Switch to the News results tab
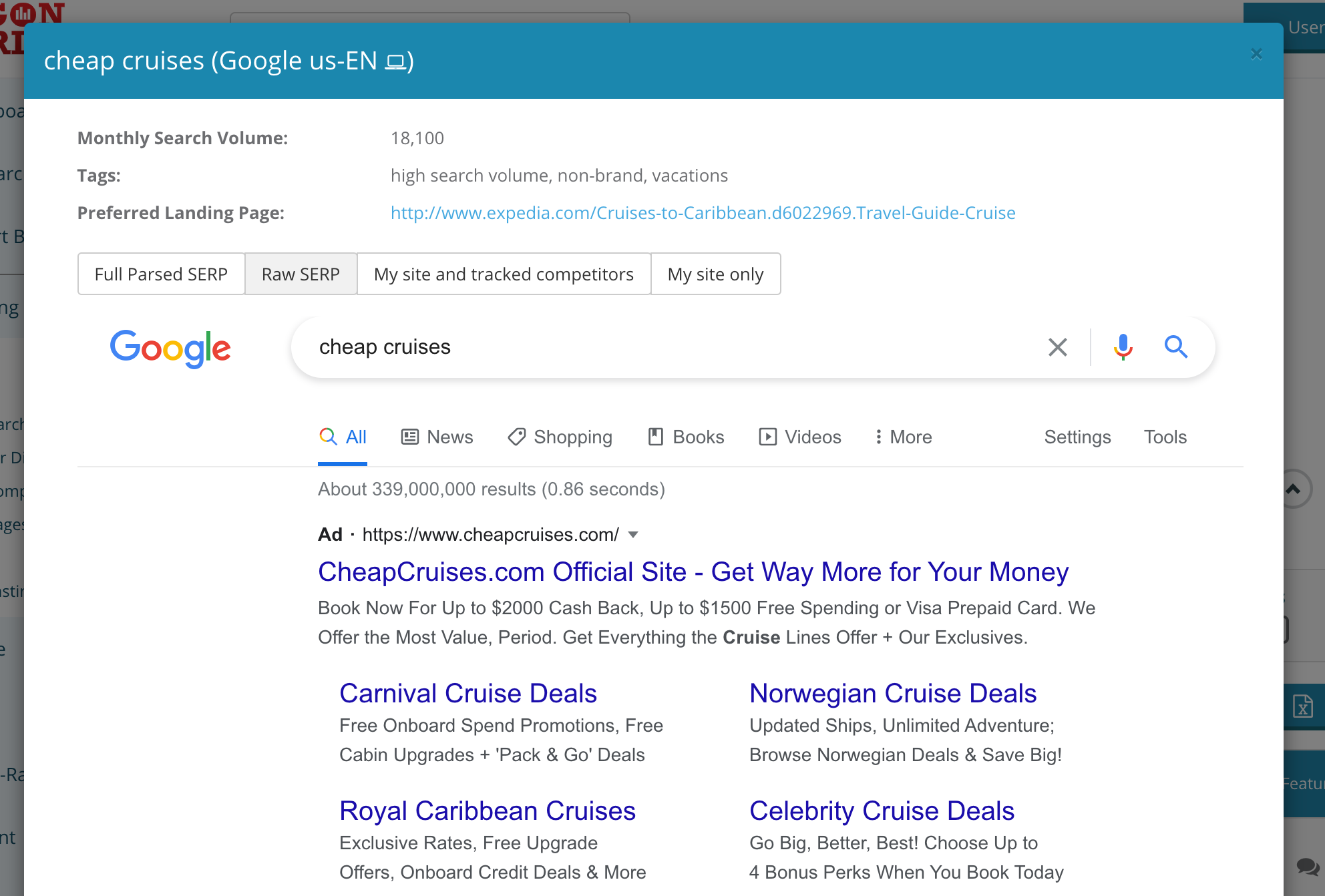This screenshot has width=1325, height=896. [x=437, y=437]
